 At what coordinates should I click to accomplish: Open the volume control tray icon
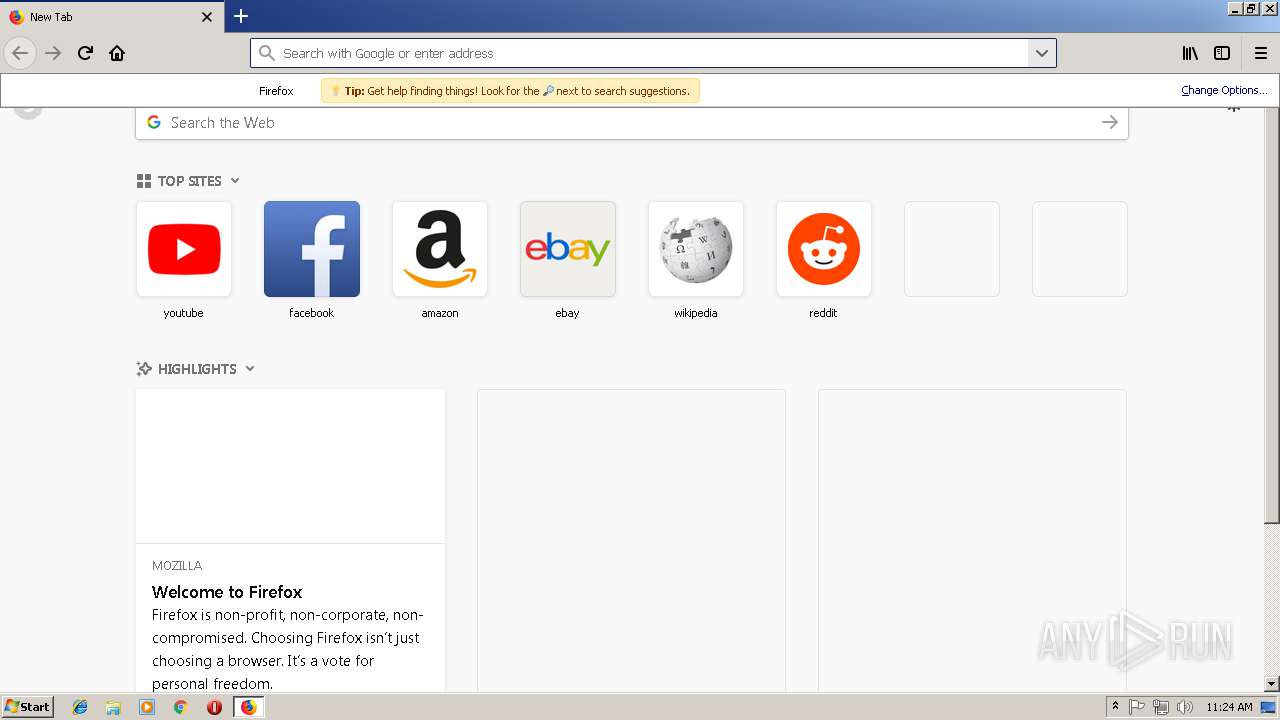click(x=1185, y=707)
